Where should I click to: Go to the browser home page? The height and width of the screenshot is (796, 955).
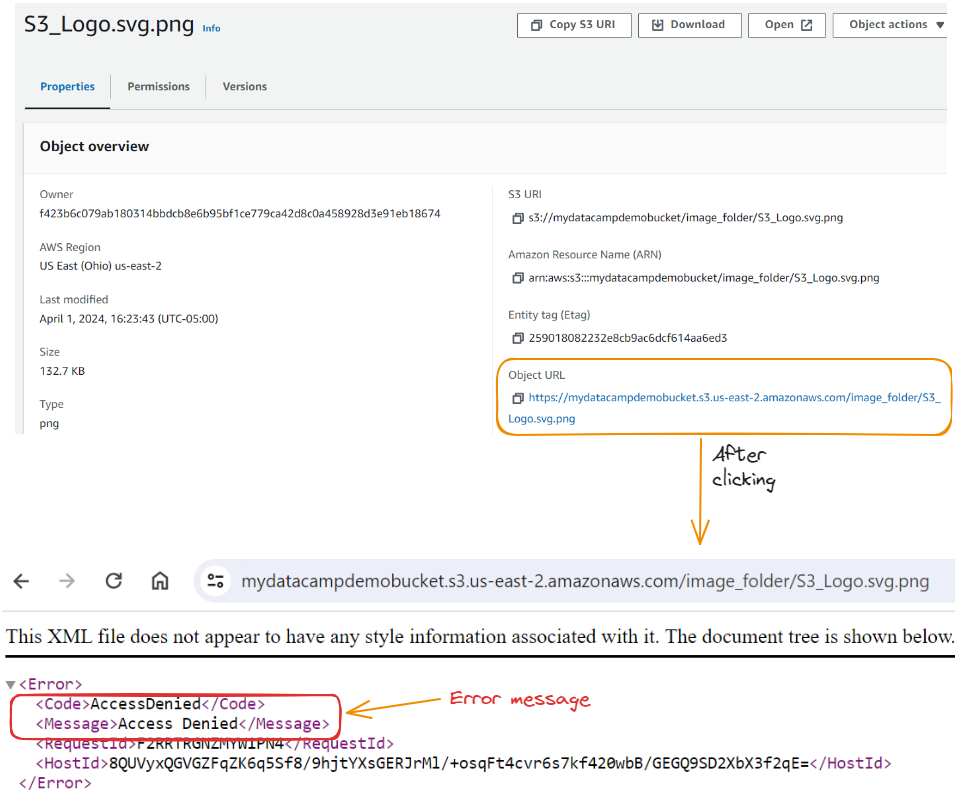tap(160, 581)
